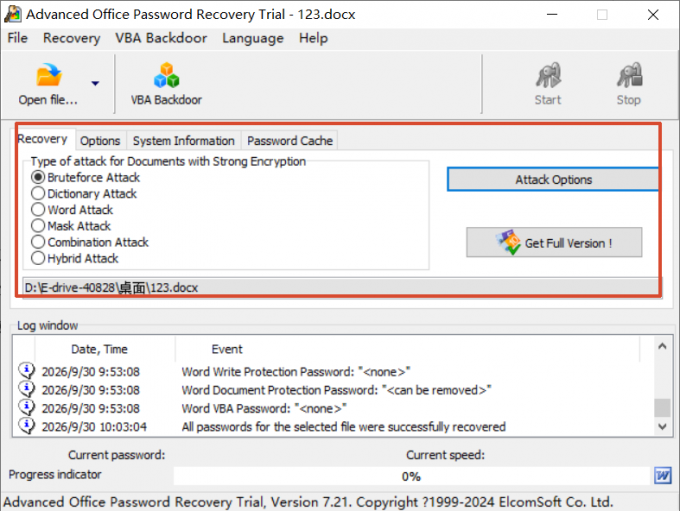Viewport: 680px width, 511px height.
Task: Open the VBA Backdoor menu
Action: click(x=161, y=38)
